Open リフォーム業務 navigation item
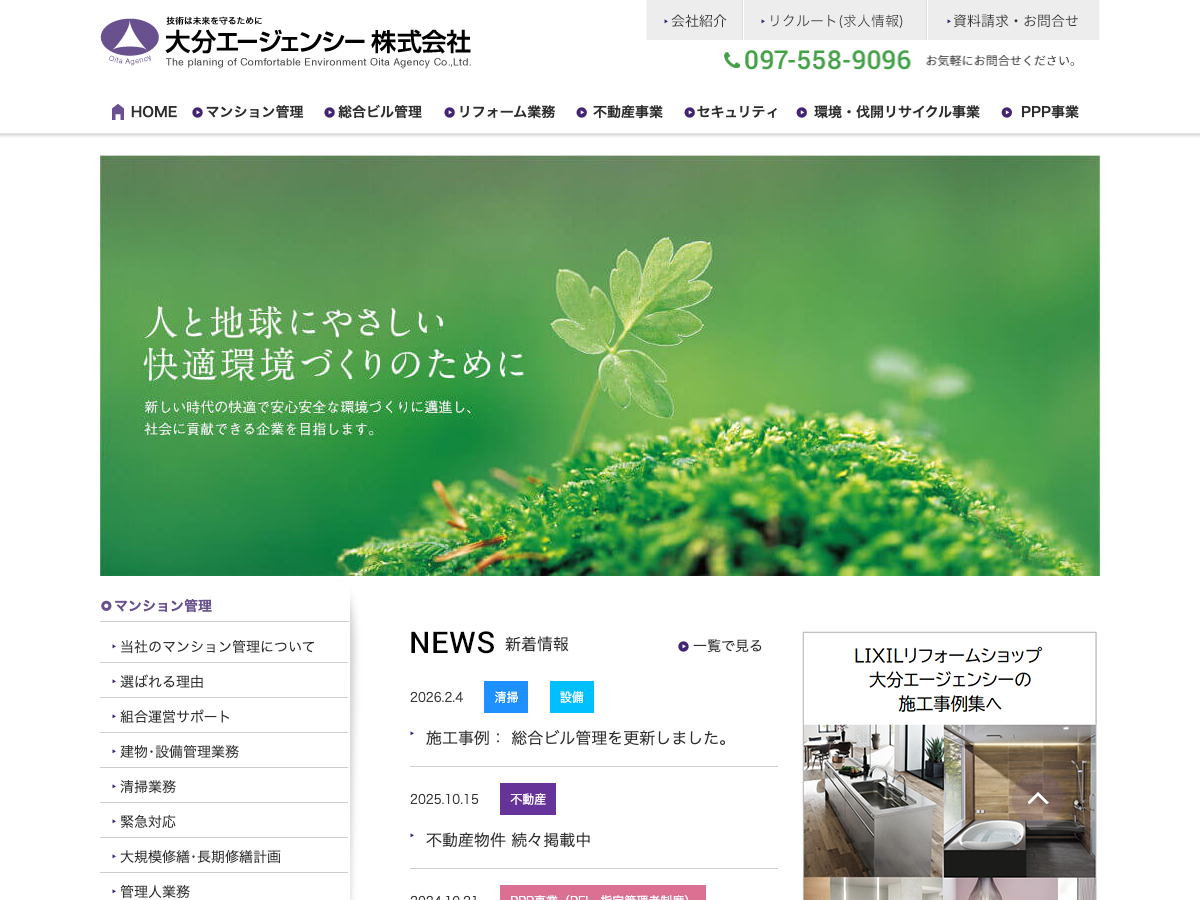 point(499,112)
